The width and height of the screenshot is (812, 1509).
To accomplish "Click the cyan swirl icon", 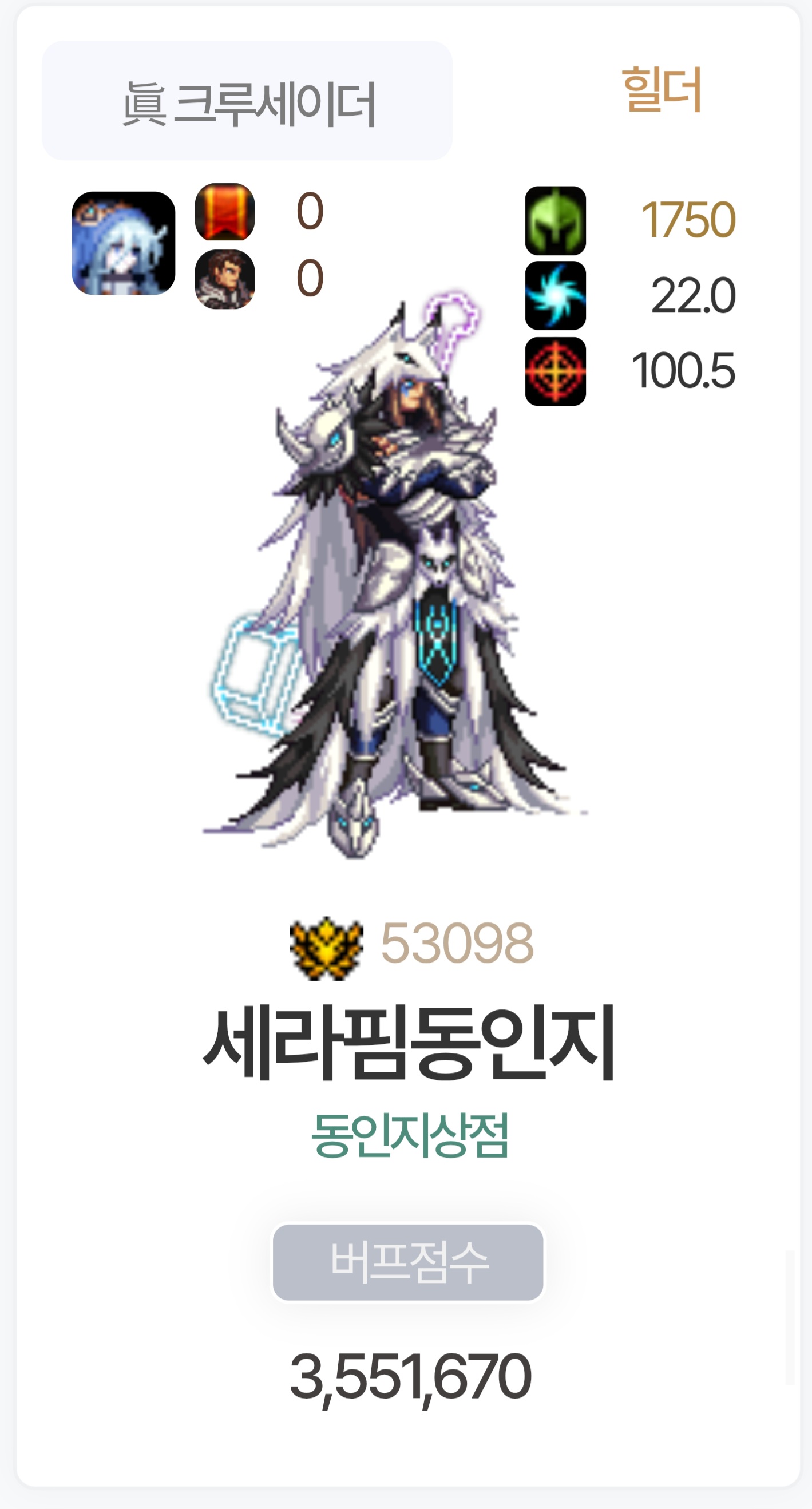I will coord(556,295).
